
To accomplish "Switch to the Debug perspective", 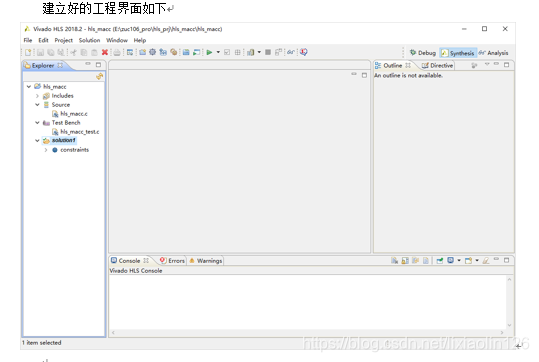I will point(423,53).
